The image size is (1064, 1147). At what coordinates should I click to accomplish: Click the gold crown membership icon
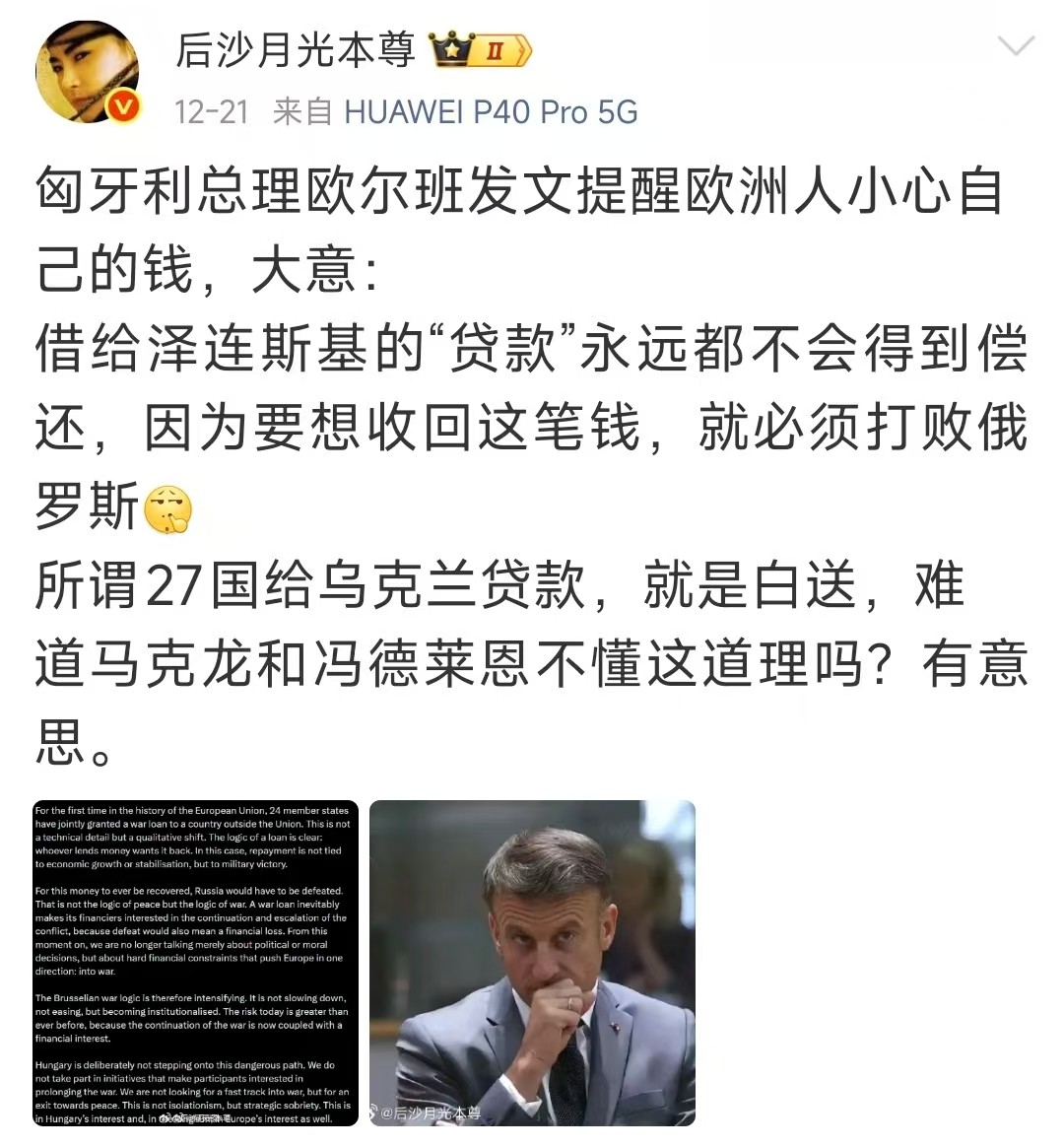point(452,49)
